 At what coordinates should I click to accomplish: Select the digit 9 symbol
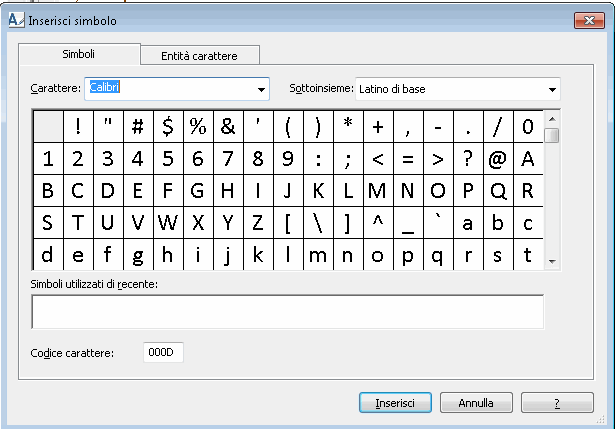point(288,158)
